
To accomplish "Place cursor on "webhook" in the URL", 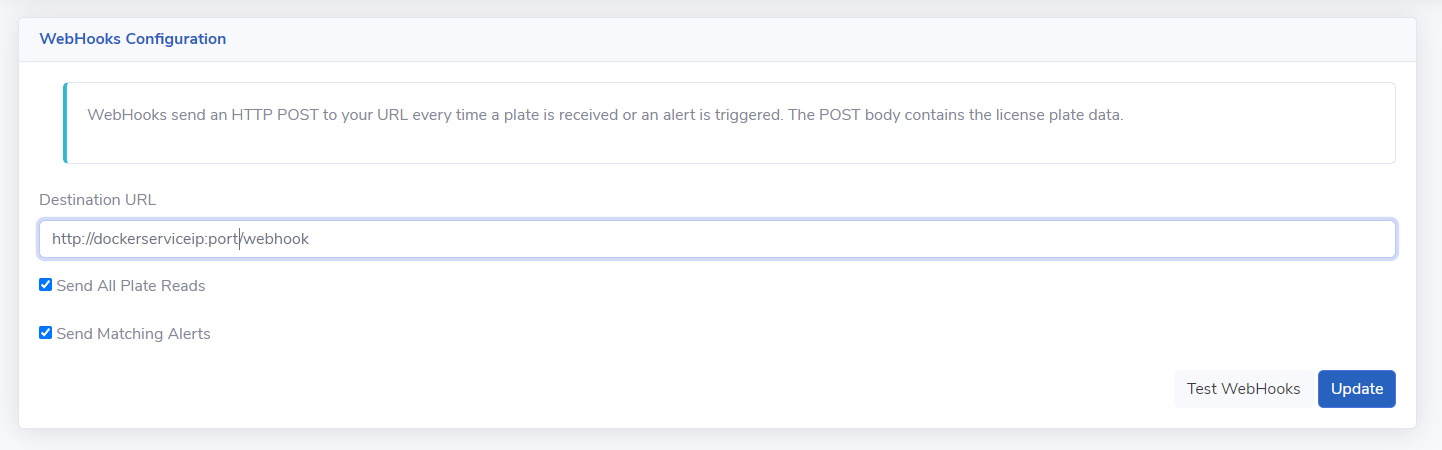I will [277, 240].
